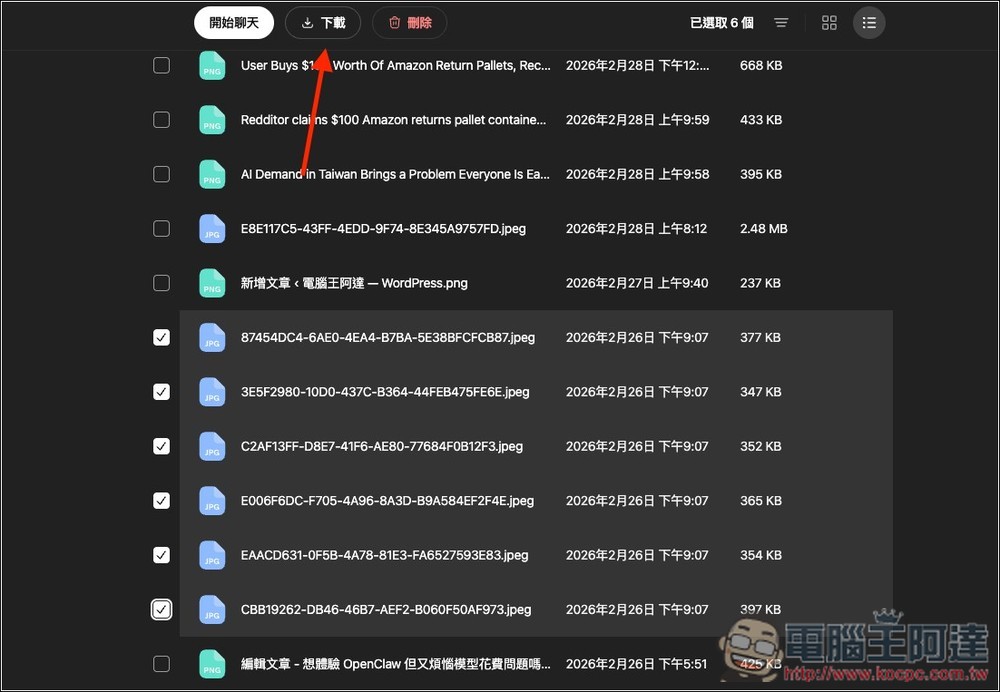This screenshot has height=692, width=1000.
Task: Click the 刪除 button
Action: click(x=410, y=22)
